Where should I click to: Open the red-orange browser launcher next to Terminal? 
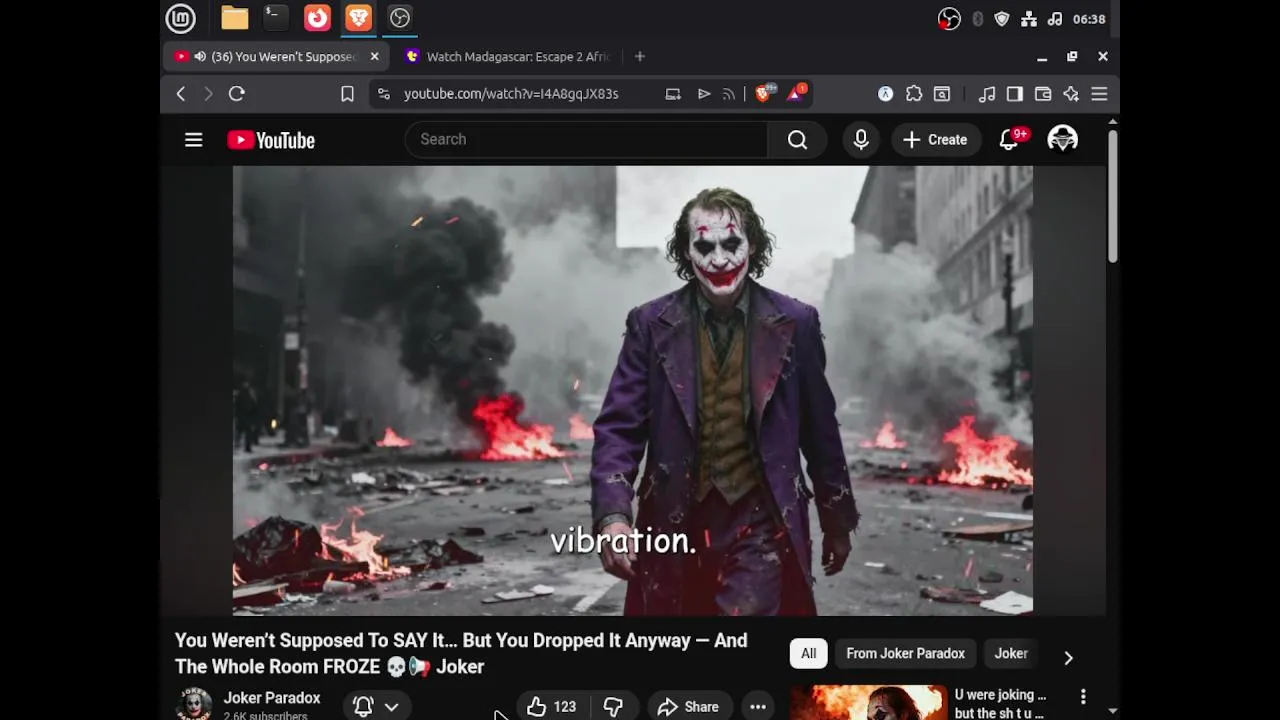(317, 18)
